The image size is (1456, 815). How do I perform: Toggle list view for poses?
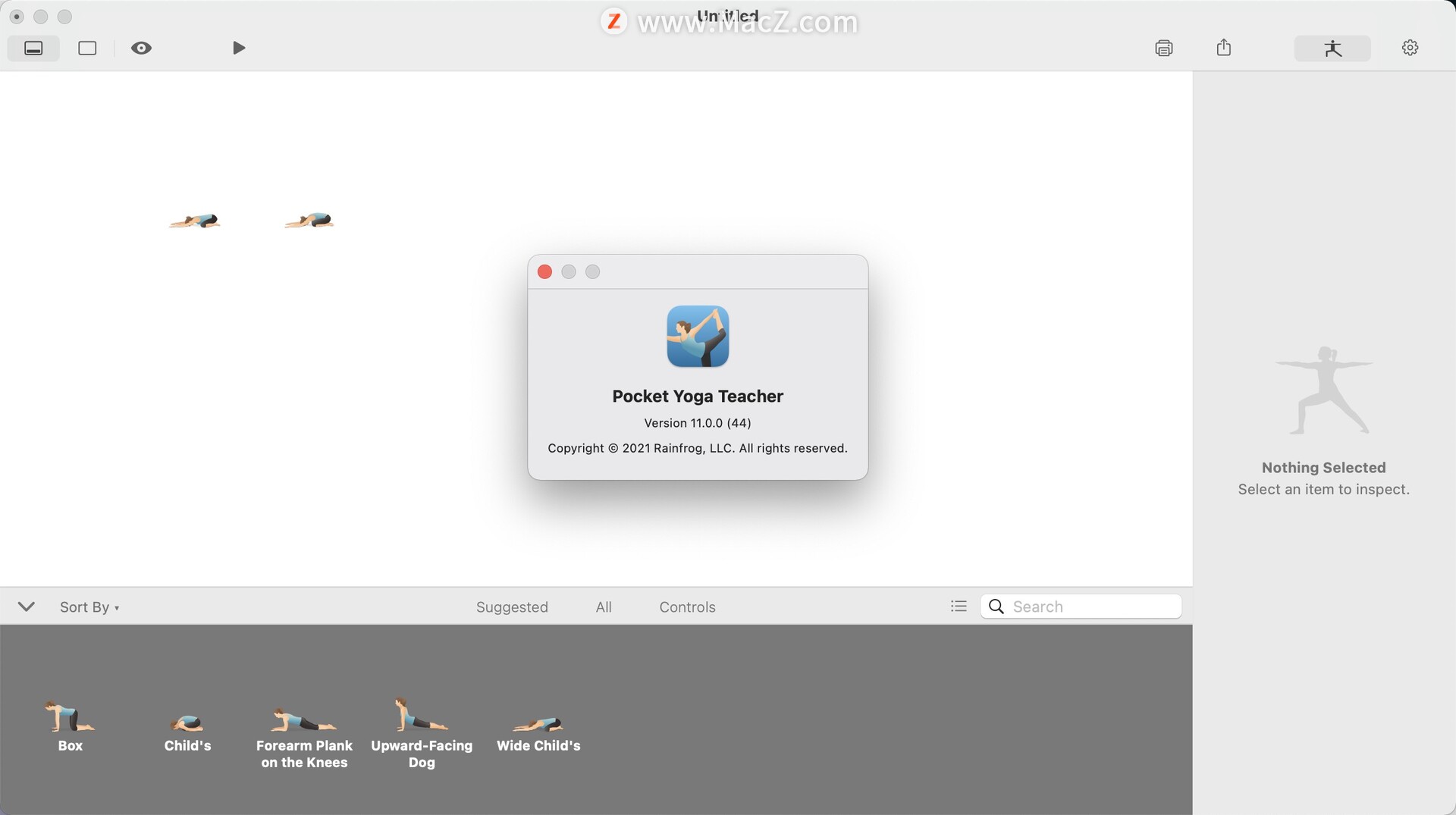point(959,607)
